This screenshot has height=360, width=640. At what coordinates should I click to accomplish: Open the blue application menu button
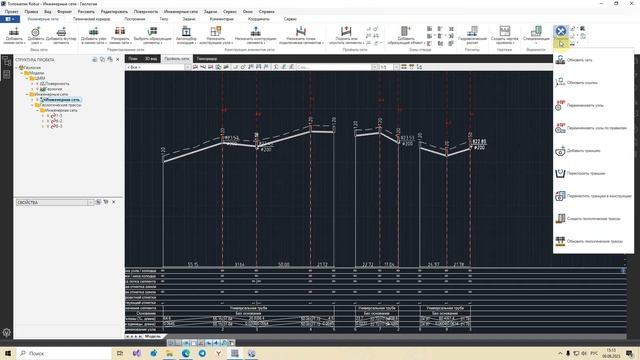coord(10,19)
